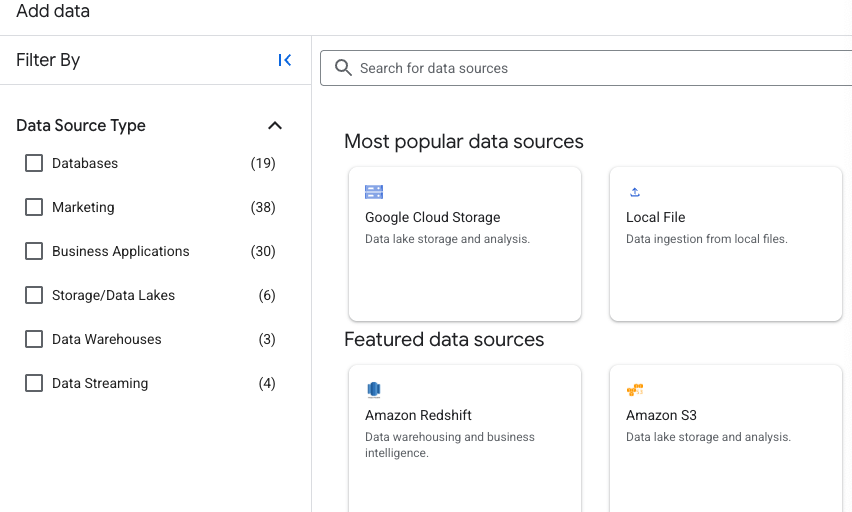Collapse the Filter By panel
The width and height of the screenshot is (852, 512).
tap(285, 60)
